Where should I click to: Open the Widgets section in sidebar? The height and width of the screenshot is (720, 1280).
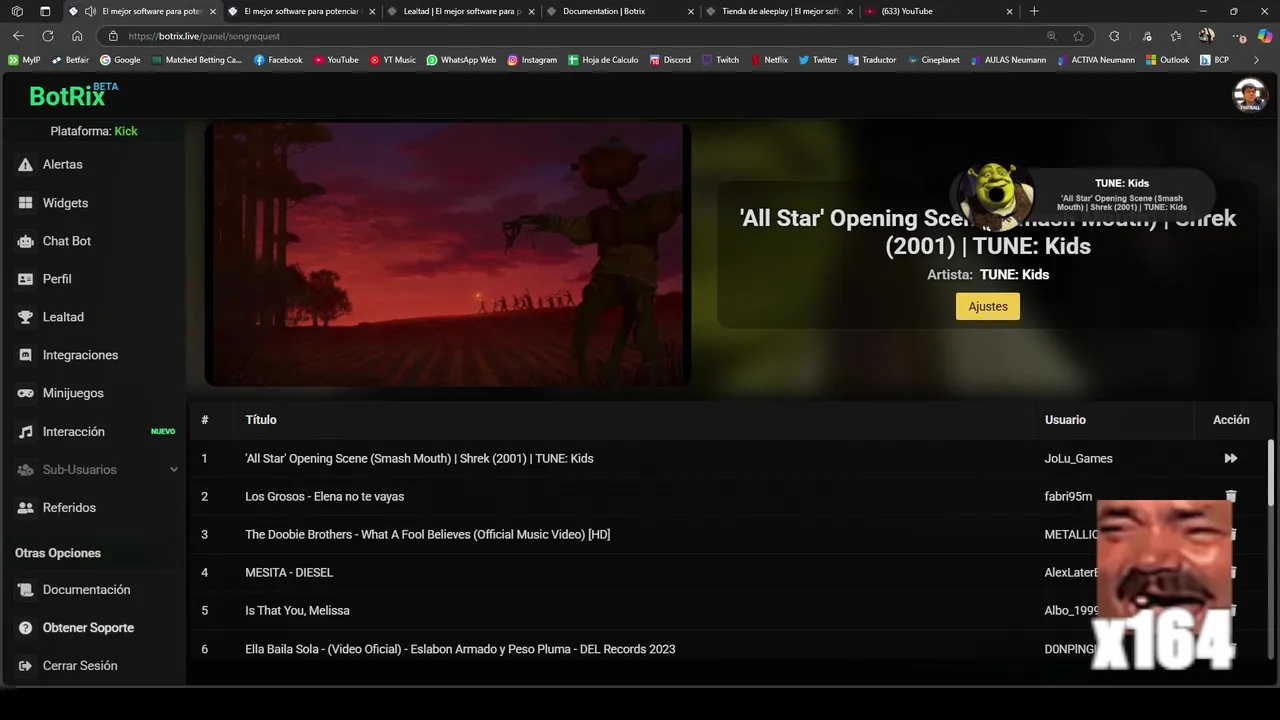coord(65,203)
